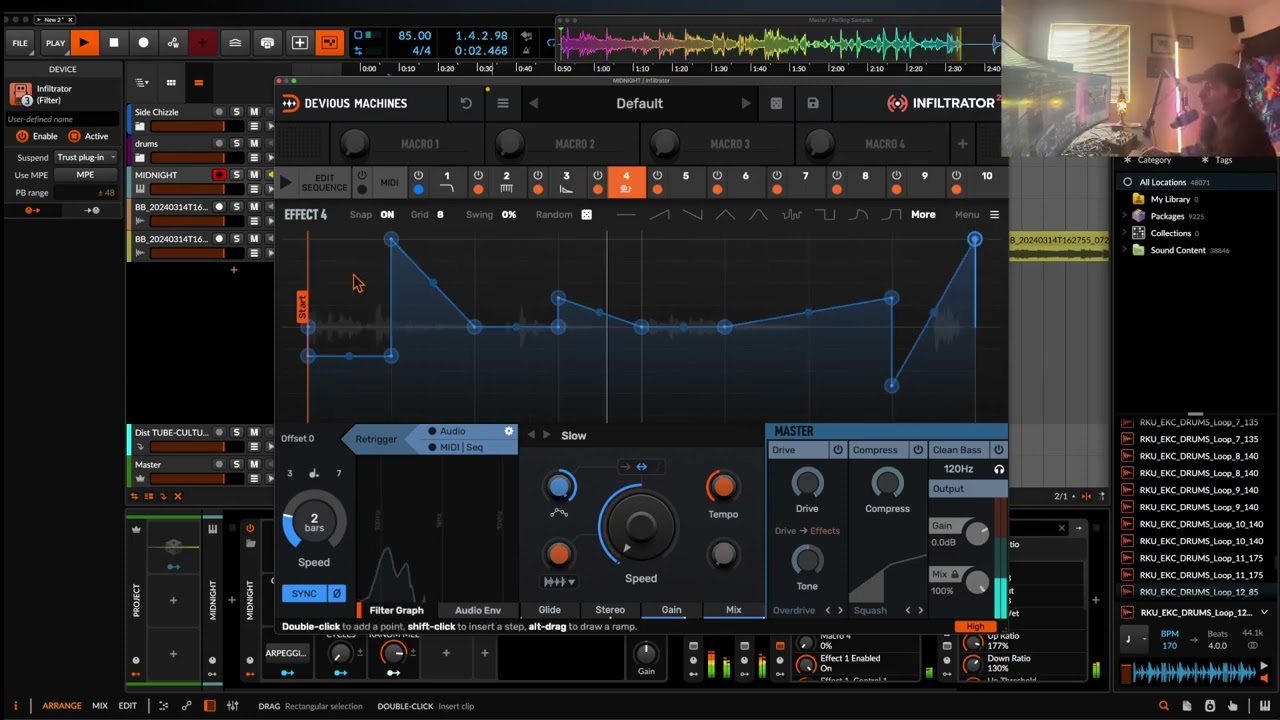Open the Default preset name browser
The width and height of the screenshot is (1280, 720).
(639, 103)
